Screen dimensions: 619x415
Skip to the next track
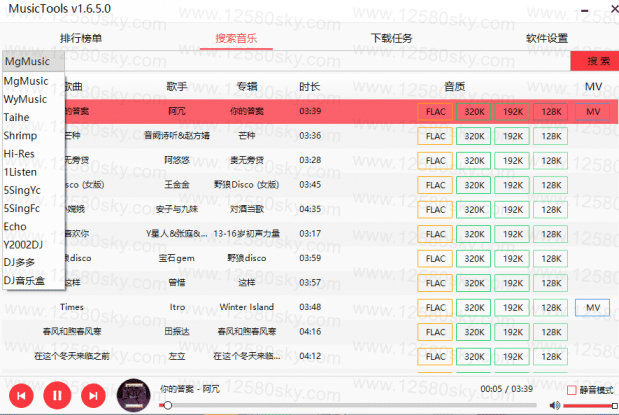coord(93,395)
